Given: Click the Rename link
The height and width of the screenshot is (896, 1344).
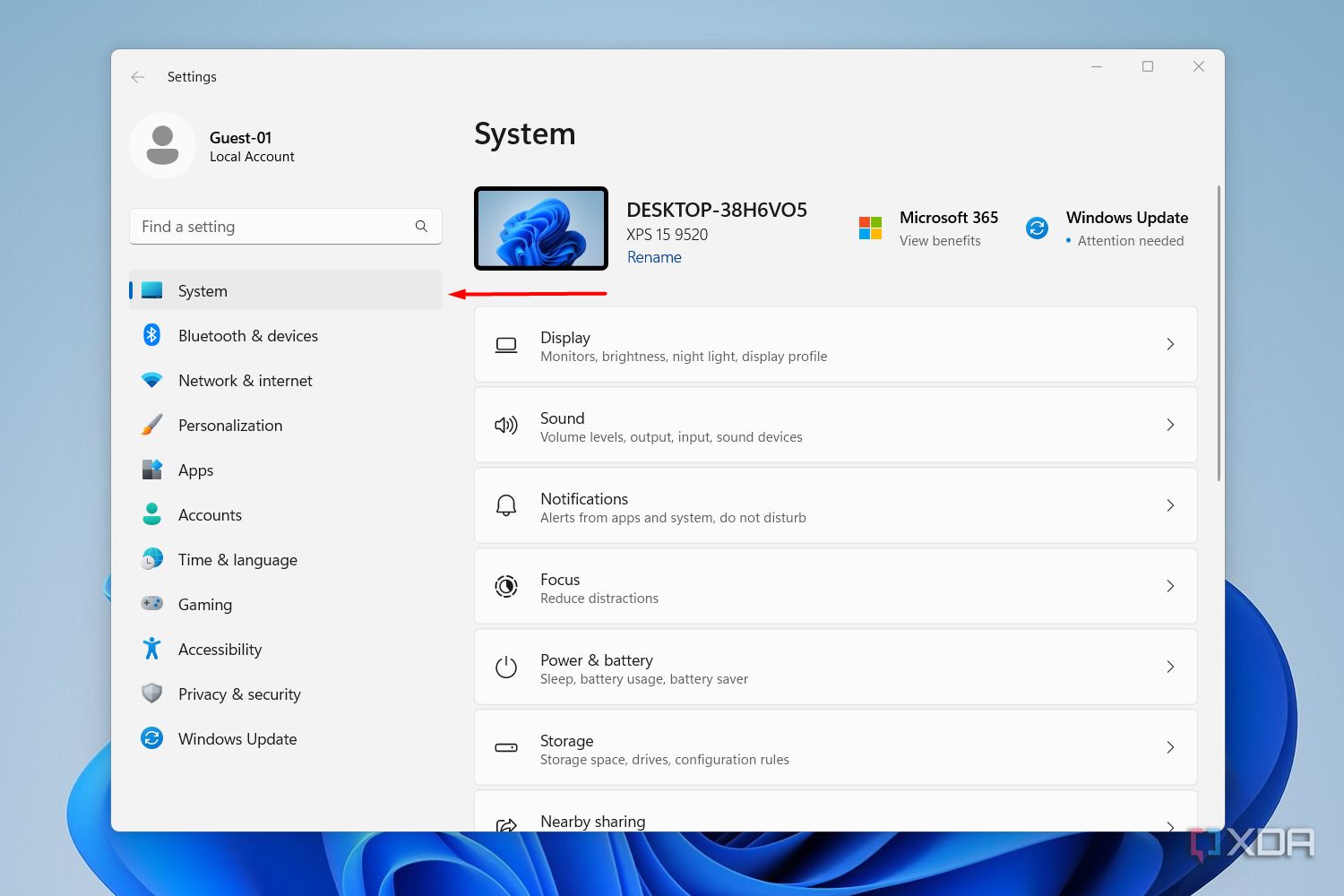Looking at the screenshot, I should pyautogui.click(x=654, y=257).
